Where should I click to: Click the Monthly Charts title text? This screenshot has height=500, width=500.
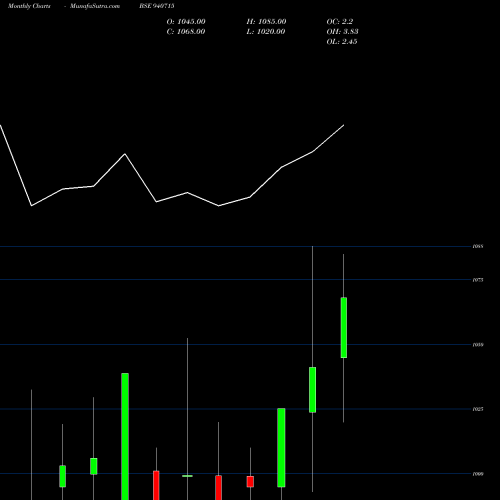[29, 6]
